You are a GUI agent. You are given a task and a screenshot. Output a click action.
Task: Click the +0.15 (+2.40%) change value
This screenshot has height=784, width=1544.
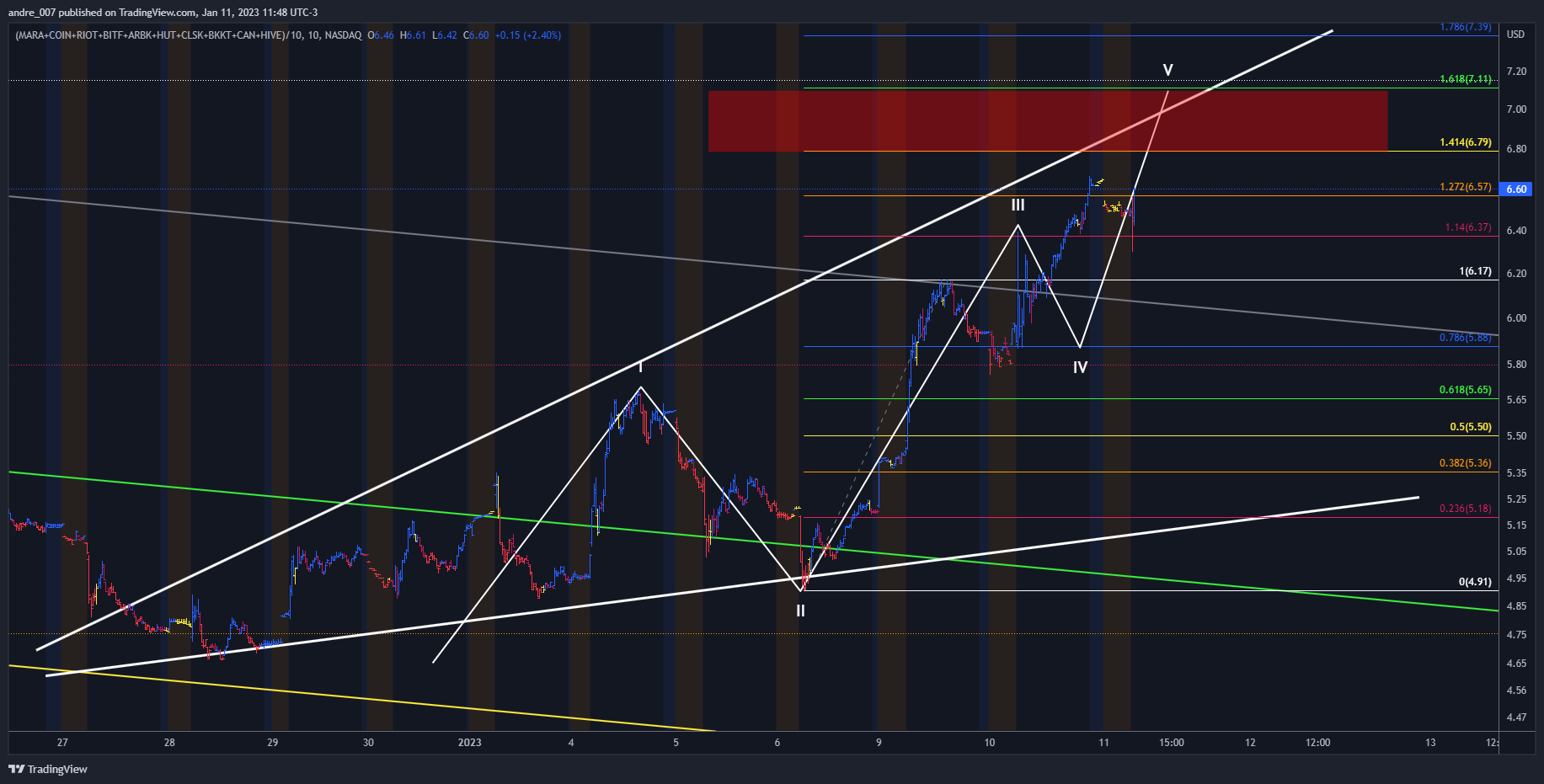pyautogui.click(x=528, y=35)
